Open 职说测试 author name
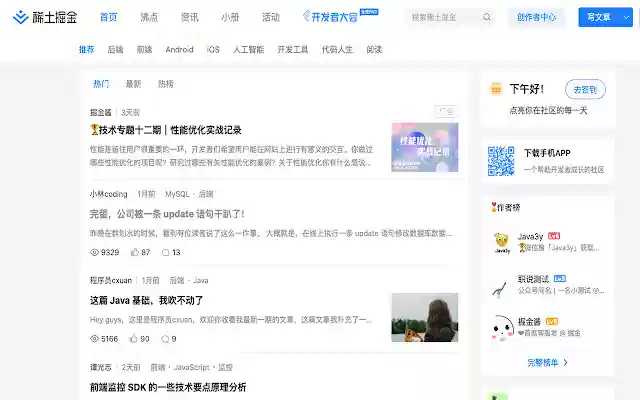640x400 pixels. 533,279
